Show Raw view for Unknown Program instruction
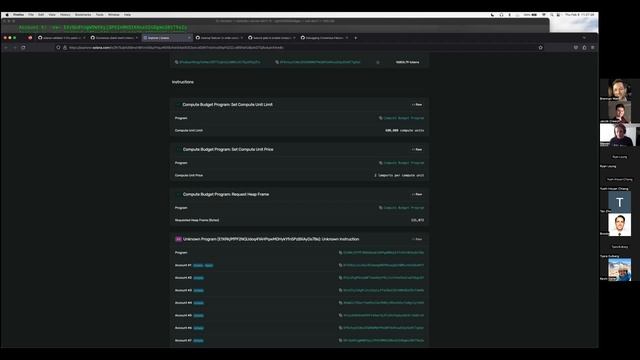This screenshot has height=360, width=640. click(417, 240)
